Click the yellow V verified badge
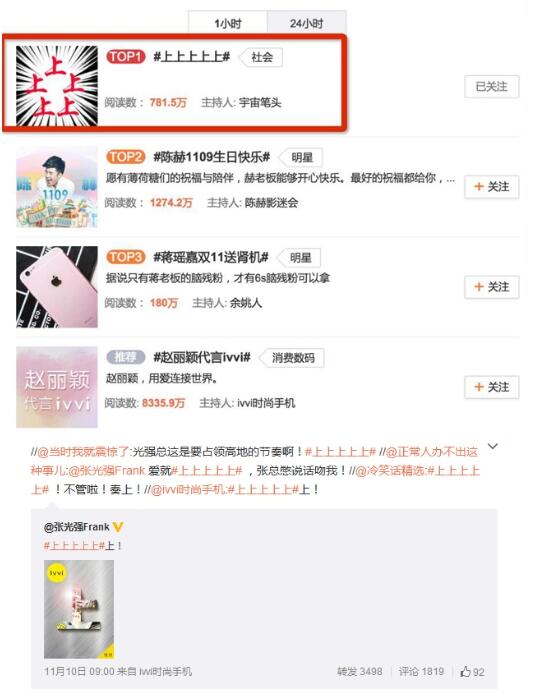This screenshot has width=547, height=692. point(118,527)
